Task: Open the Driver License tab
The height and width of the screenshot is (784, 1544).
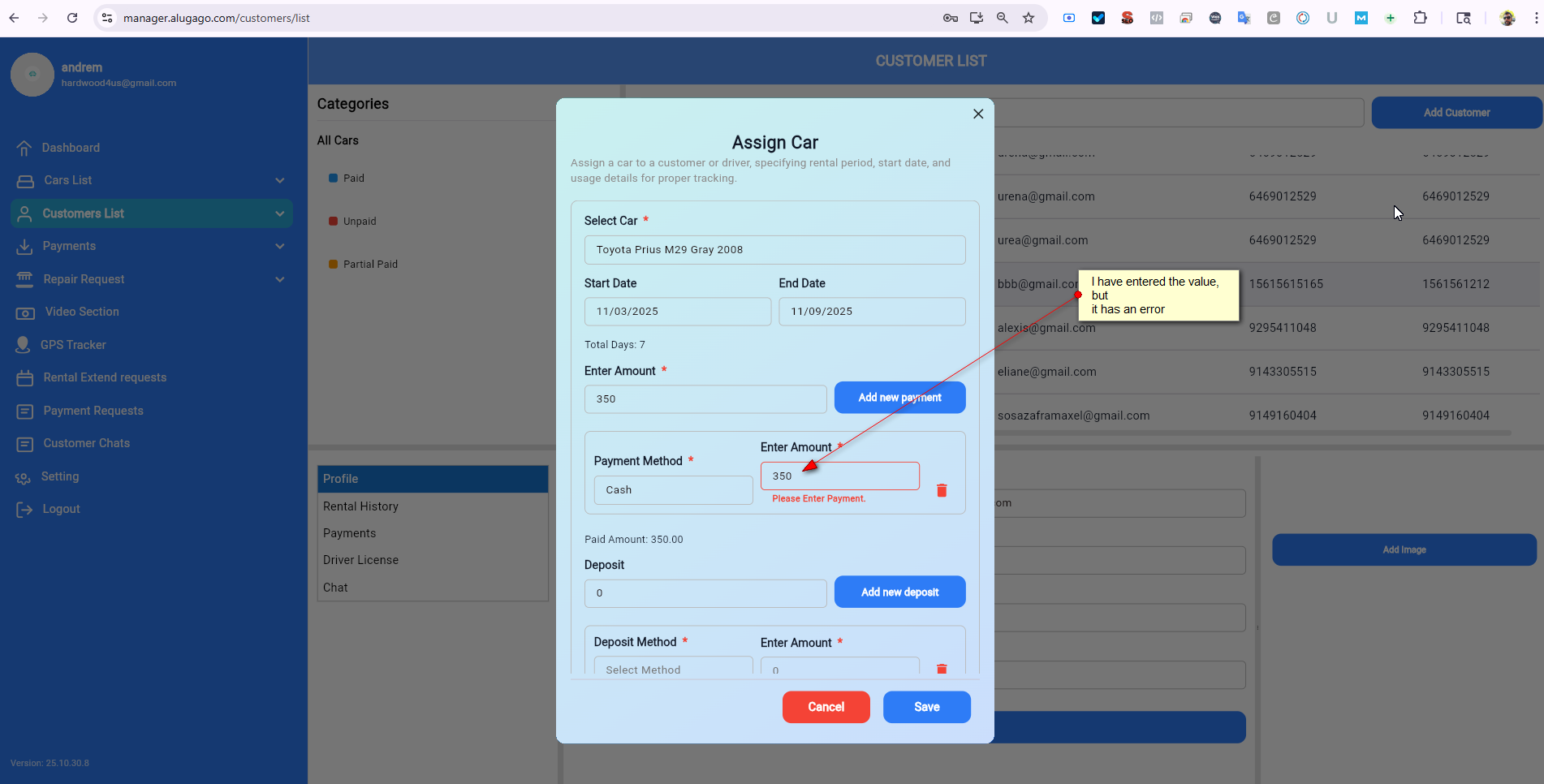Action: click(360, 560)
